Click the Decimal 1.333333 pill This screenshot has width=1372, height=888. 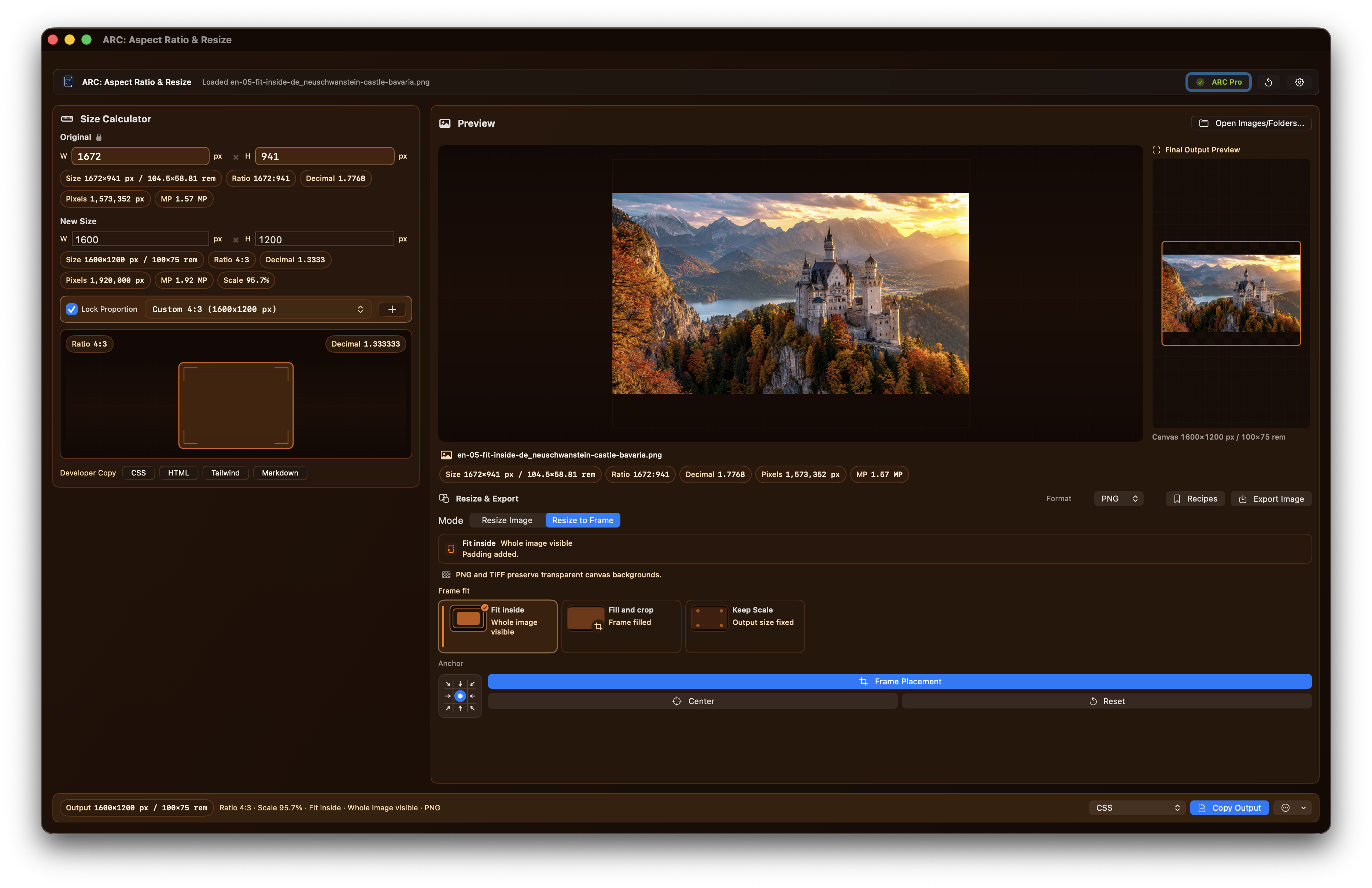coord(365,344)
